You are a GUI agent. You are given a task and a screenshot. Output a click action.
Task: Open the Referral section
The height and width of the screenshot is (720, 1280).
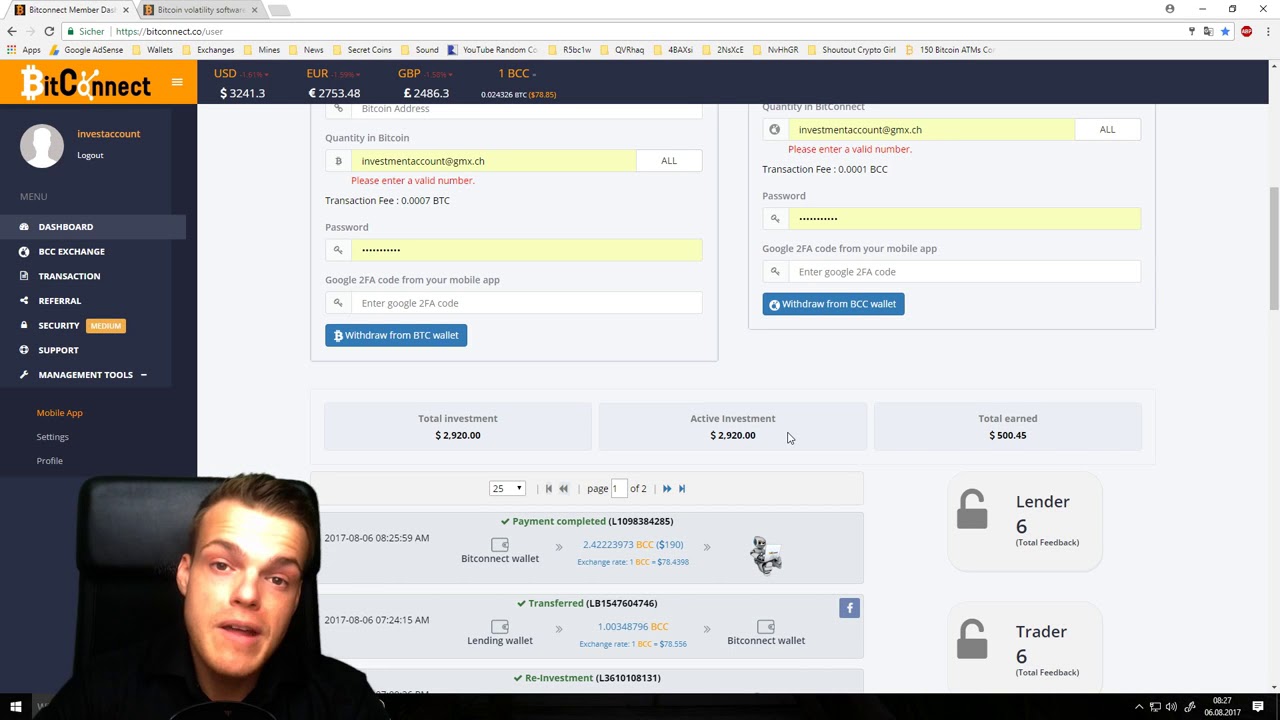click(59, 300)
